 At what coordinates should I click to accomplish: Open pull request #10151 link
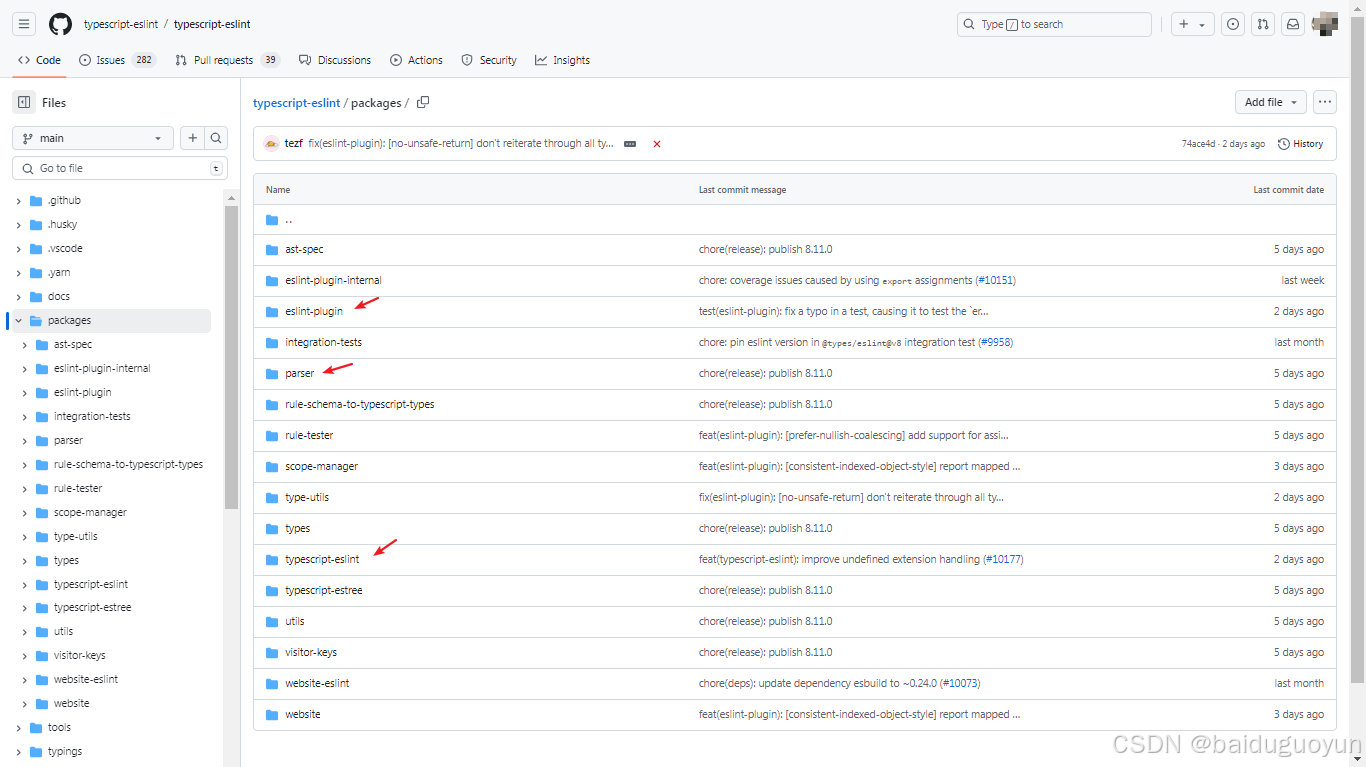995,280
